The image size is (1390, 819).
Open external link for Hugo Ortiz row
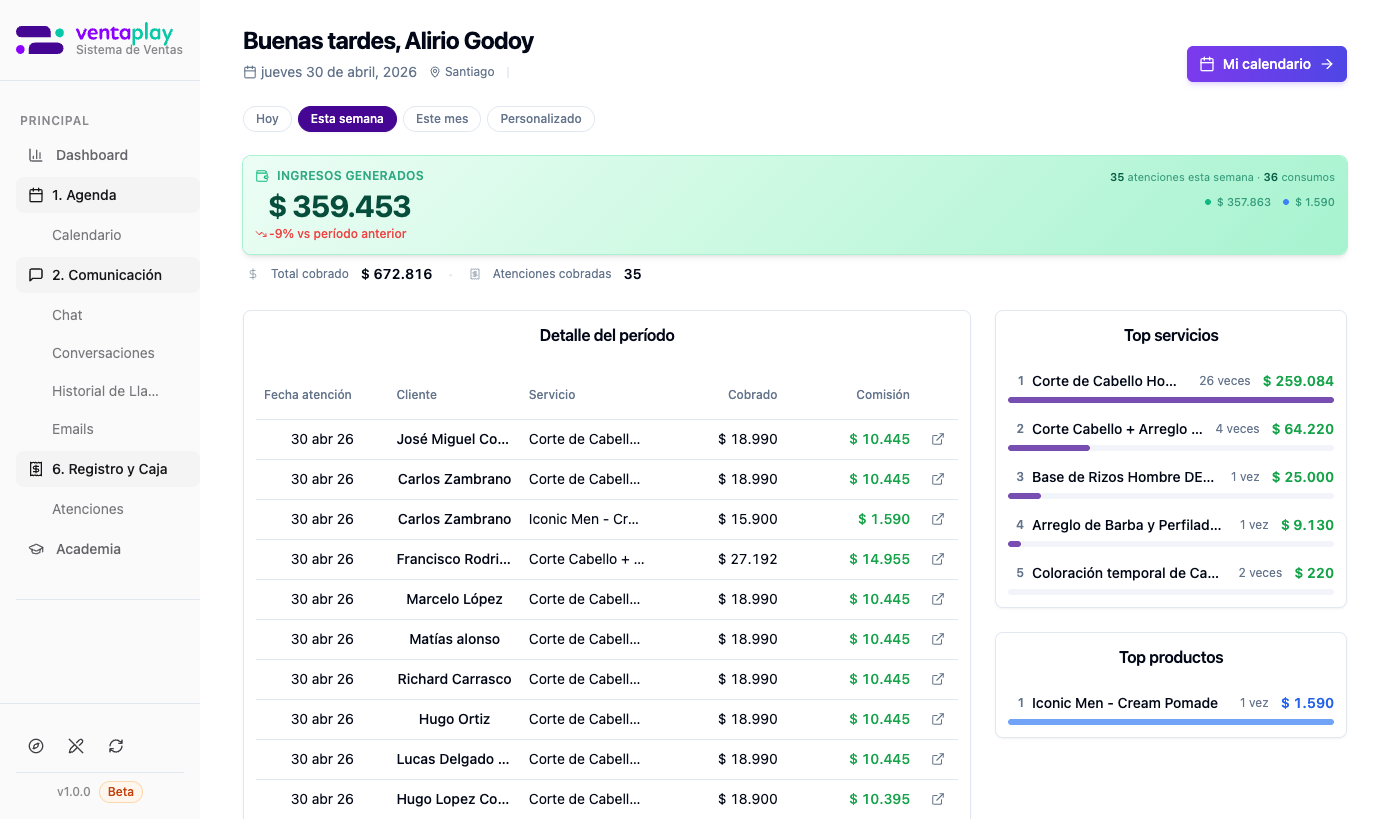(938, 719)
